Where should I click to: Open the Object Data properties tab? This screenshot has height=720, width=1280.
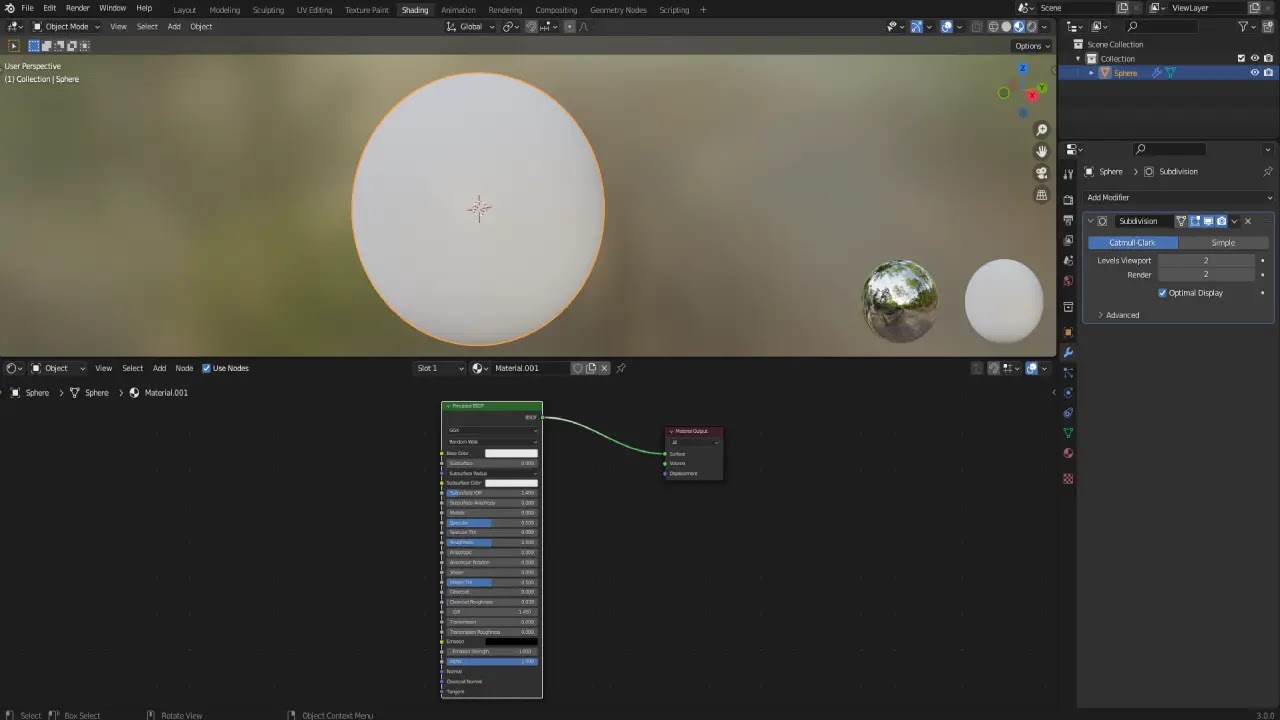pos(1068,433)
